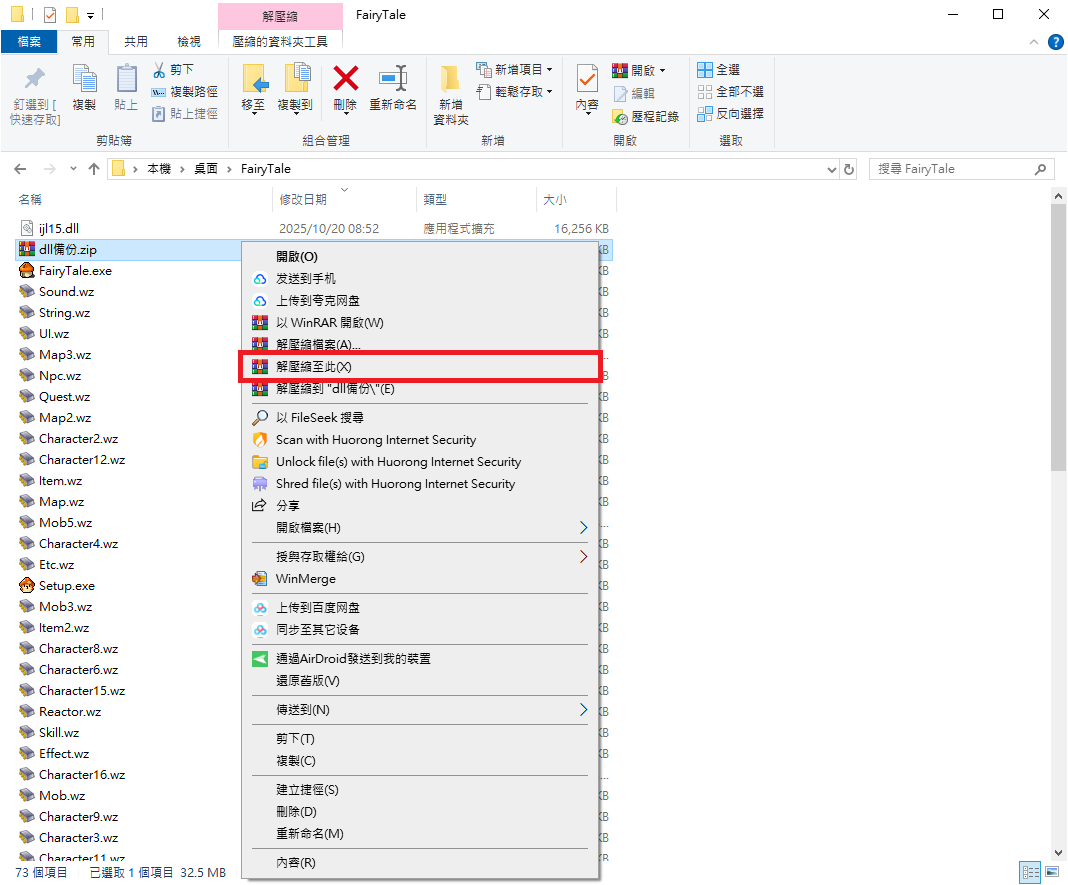This screenshot has width=1068, height=885.
Task: Select 解壓縮至此(X) in context menu
Action: pyautogui.click(x=314, y=367)
